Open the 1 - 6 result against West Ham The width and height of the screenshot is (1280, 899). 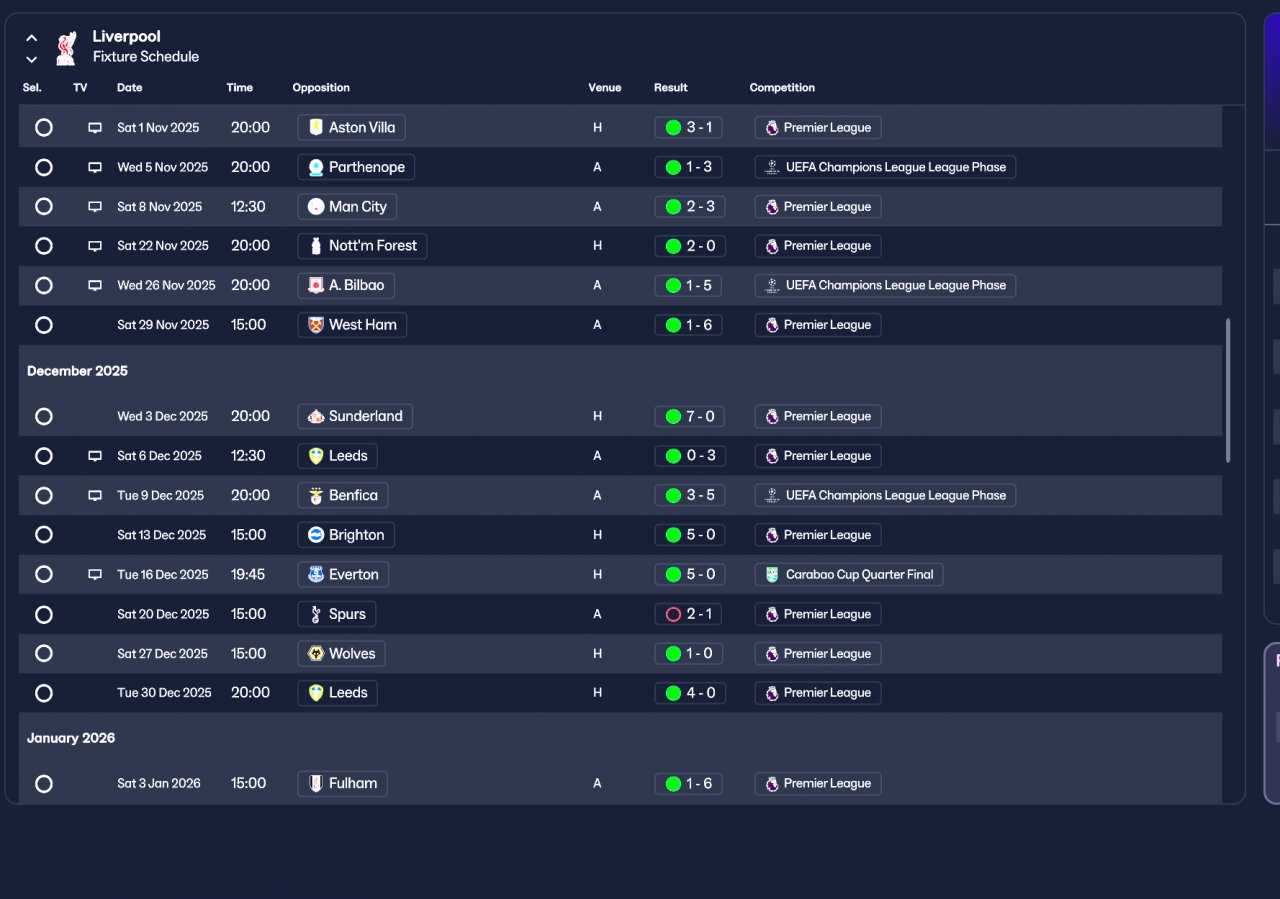689,325
